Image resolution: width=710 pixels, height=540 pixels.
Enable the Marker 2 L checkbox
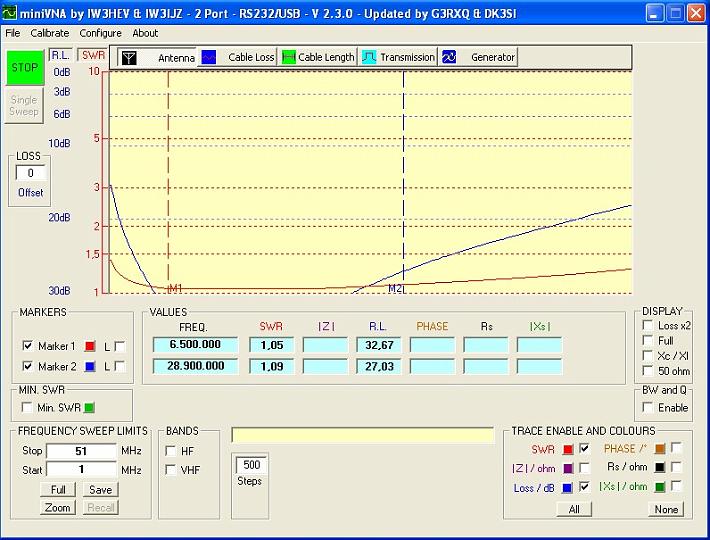[120, 366]
